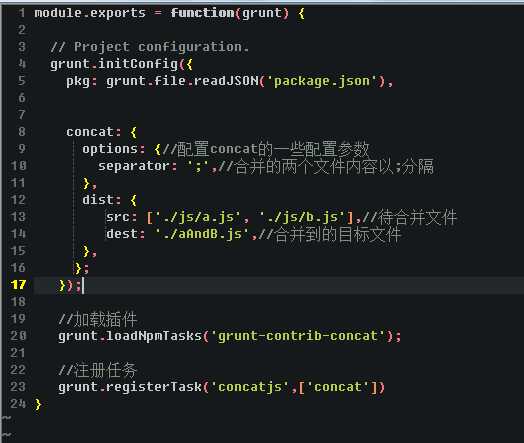
Task: Click 'grunt.loadNpmTasks' on line 20
Action: pyautogui.click(x=130, y=336)
